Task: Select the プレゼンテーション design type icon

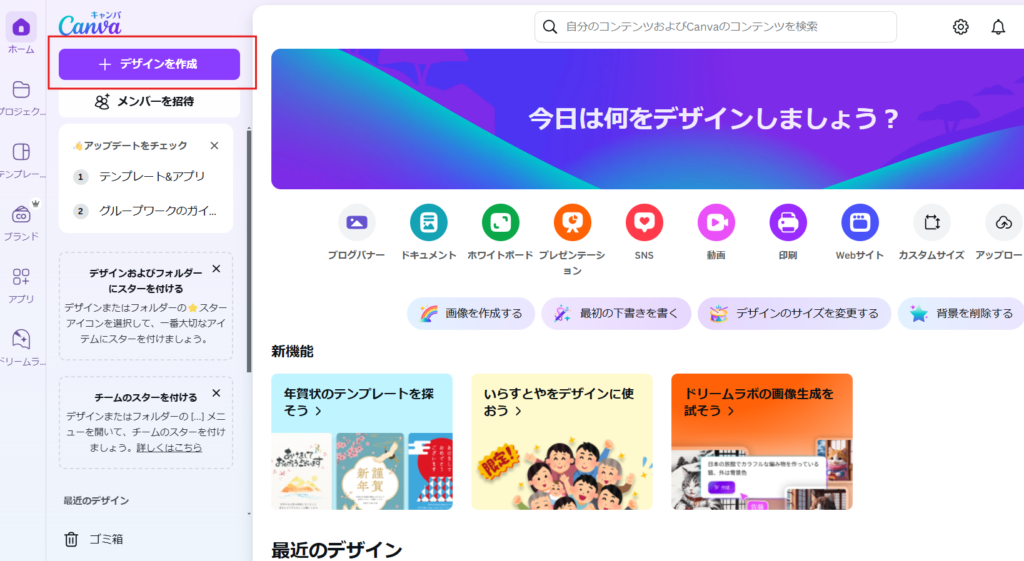Action: pyautogui.click(x=572, y=223)
